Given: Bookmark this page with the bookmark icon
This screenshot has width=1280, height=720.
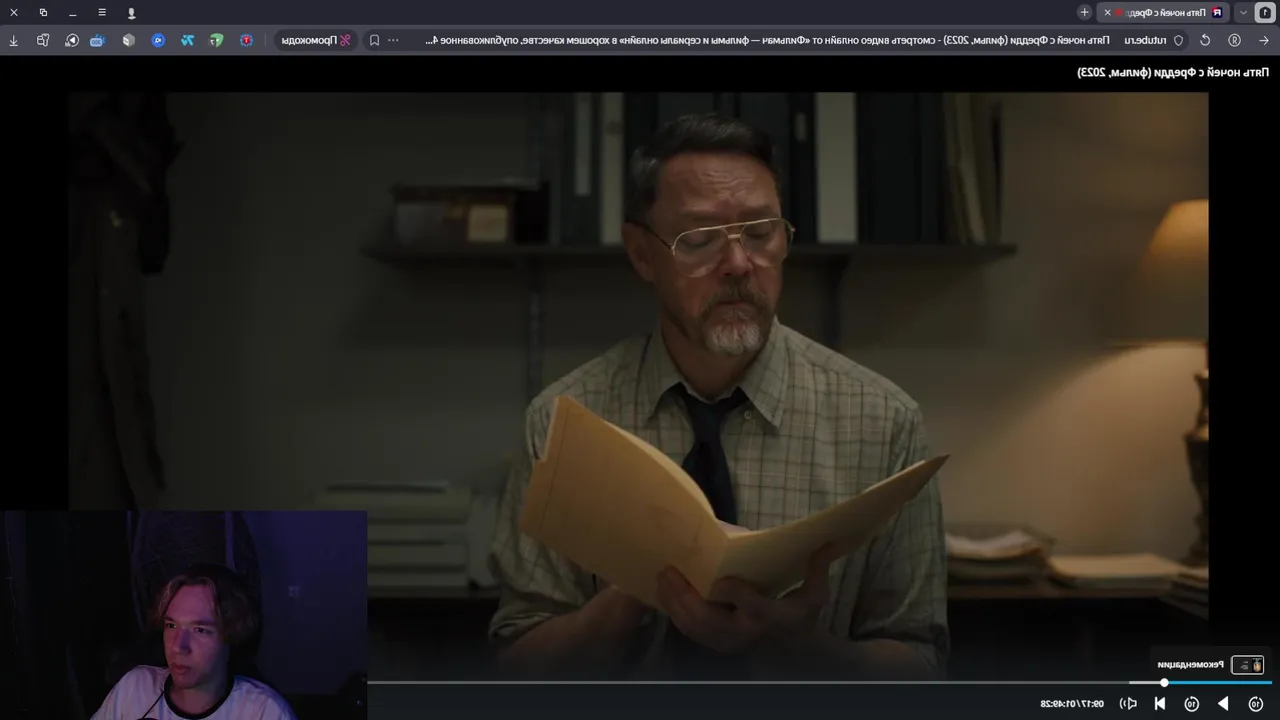Looking at the screenshot, I should tap(374, 40).
